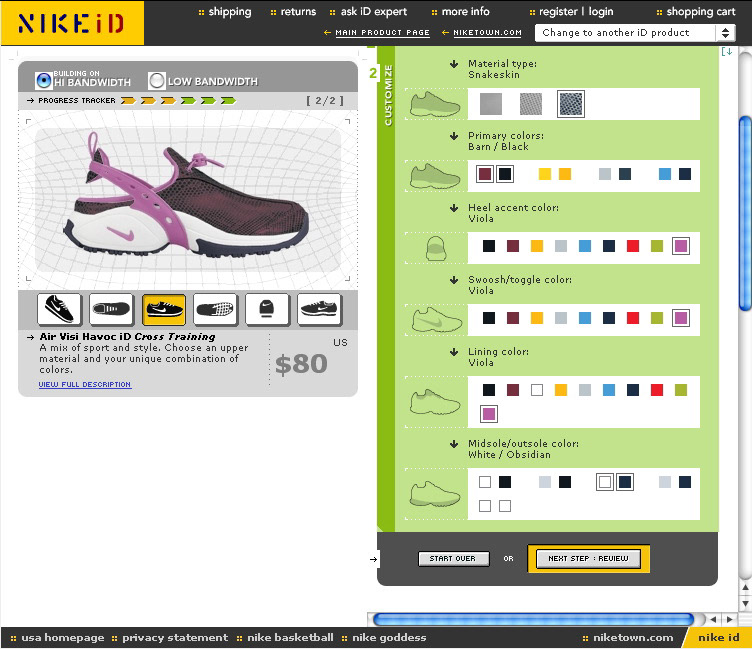The width and height of the screenshot is (752, 649).
Task: Pick white/black midsole color pair
Action: pyautogui.click(x=495, y=482)
